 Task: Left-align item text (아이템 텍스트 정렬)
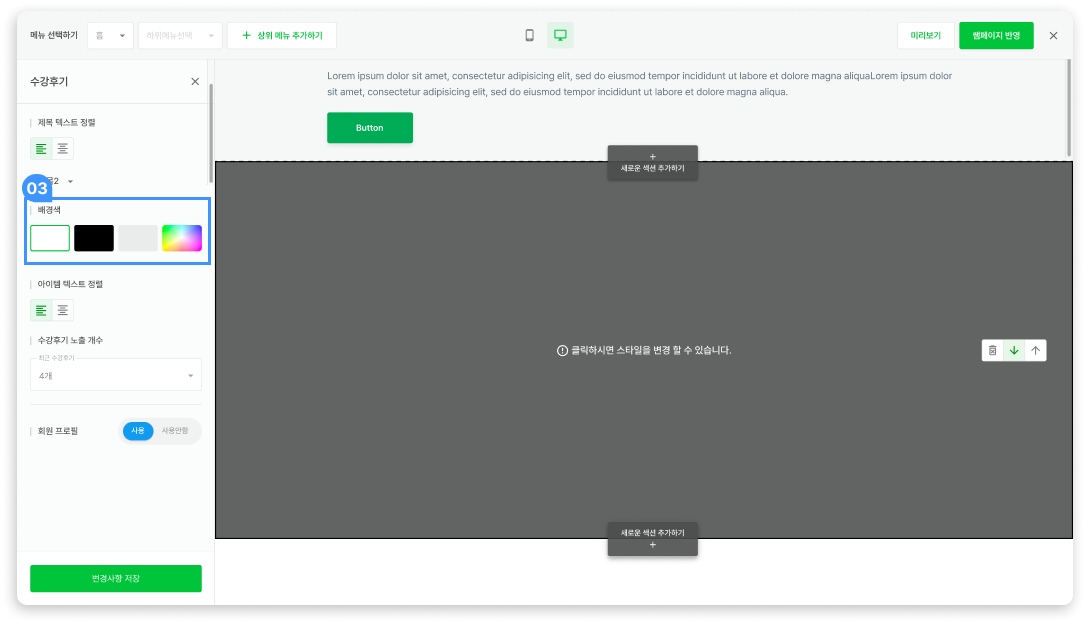click(41, 310)
